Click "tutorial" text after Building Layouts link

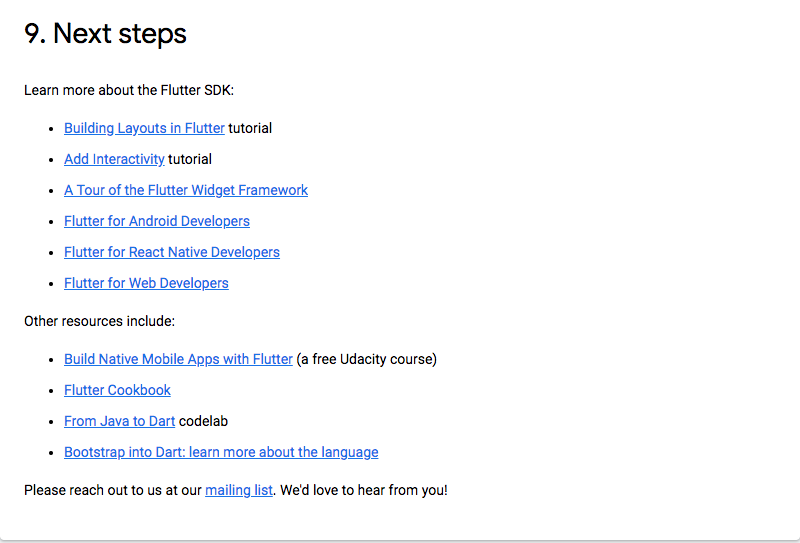pos(250,128)
